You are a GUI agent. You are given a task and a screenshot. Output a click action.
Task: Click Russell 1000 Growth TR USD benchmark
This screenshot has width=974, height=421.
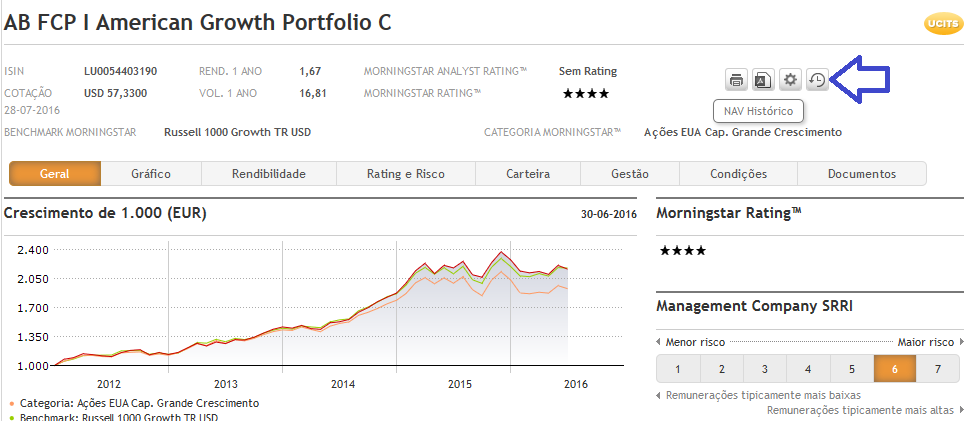click(x=237, y=132)
